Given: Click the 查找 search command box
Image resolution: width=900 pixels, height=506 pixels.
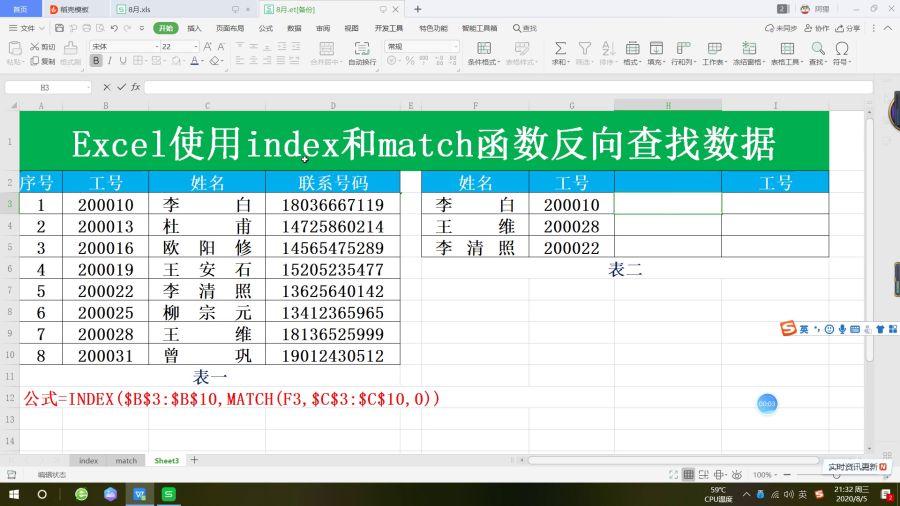Looking at the screenshot, I should 525,28.
